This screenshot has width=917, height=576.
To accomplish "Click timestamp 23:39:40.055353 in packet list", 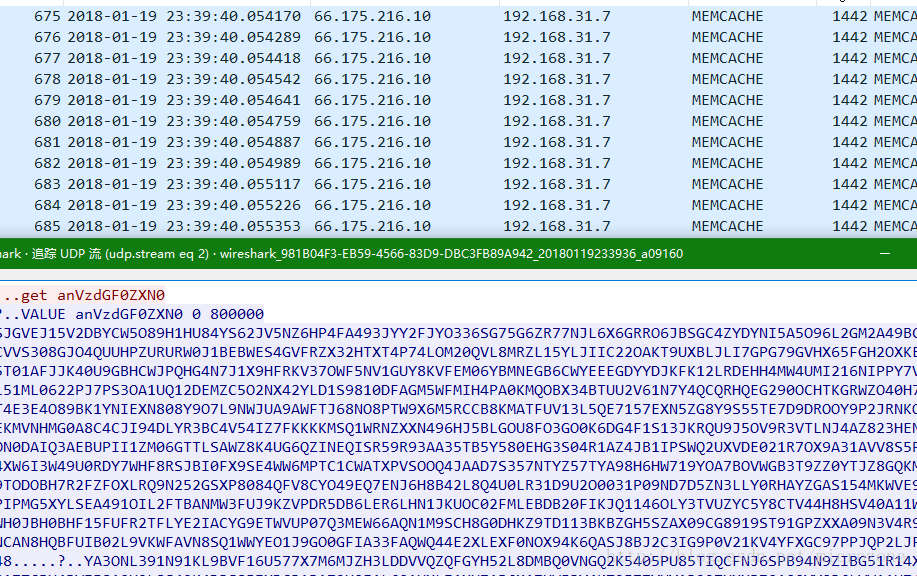I will [x=233, y=227].
